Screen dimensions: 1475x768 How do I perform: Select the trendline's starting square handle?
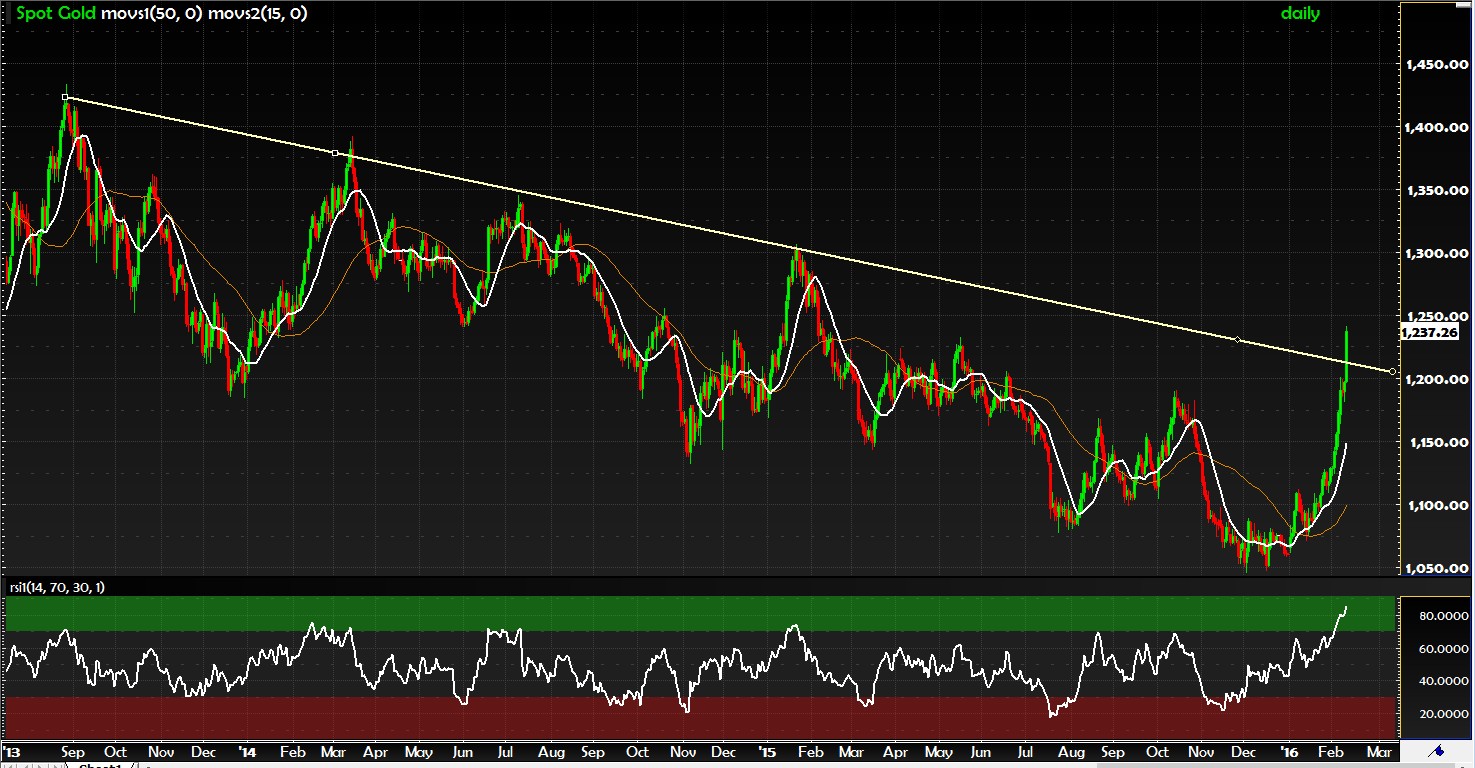click(65, 98)
